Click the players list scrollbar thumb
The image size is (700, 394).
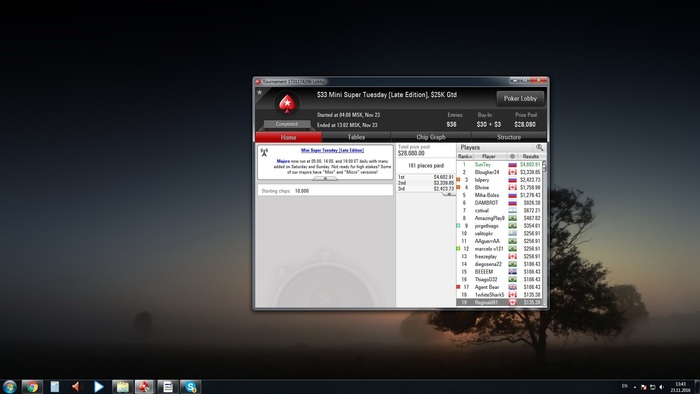[x=544, y=166]
